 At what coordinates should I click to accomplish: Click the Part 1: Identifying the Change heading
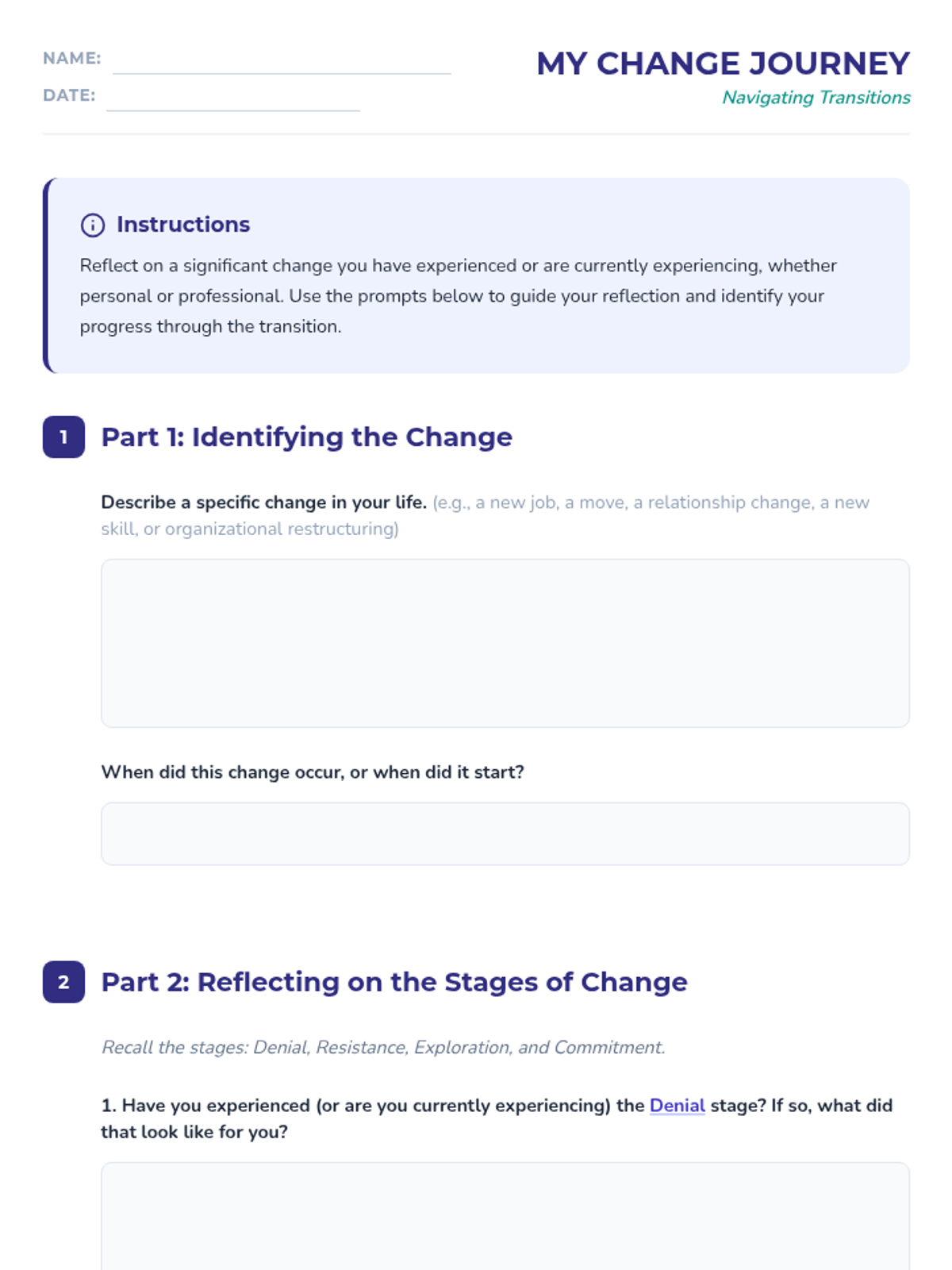pyautogui.click(x=306, y=437)
